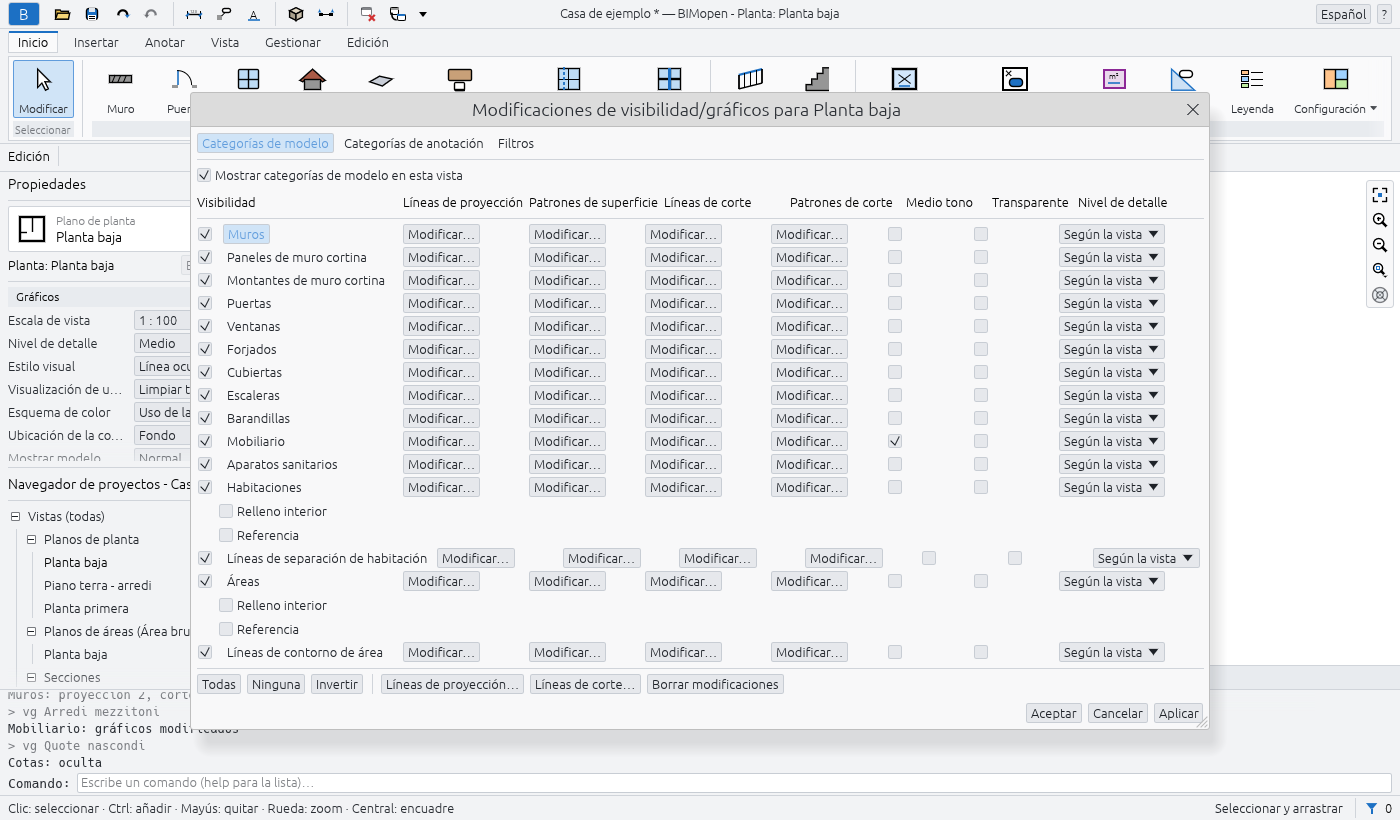Open the Configuración dropdown in the ribbon
This screenshot has height=820, width=1400.
pyautogui.click(x=1335, y=89)
